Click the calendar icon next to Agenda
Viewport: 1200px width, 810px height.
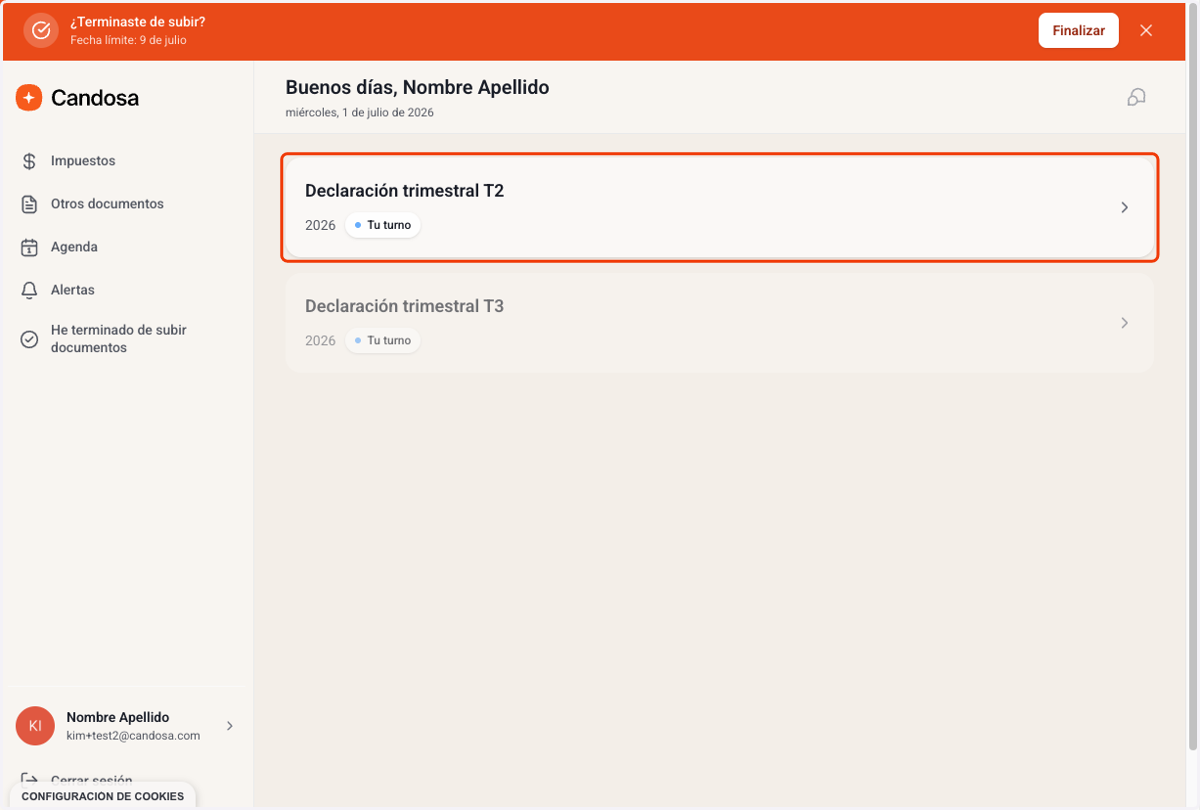click(x=30, y=247)
